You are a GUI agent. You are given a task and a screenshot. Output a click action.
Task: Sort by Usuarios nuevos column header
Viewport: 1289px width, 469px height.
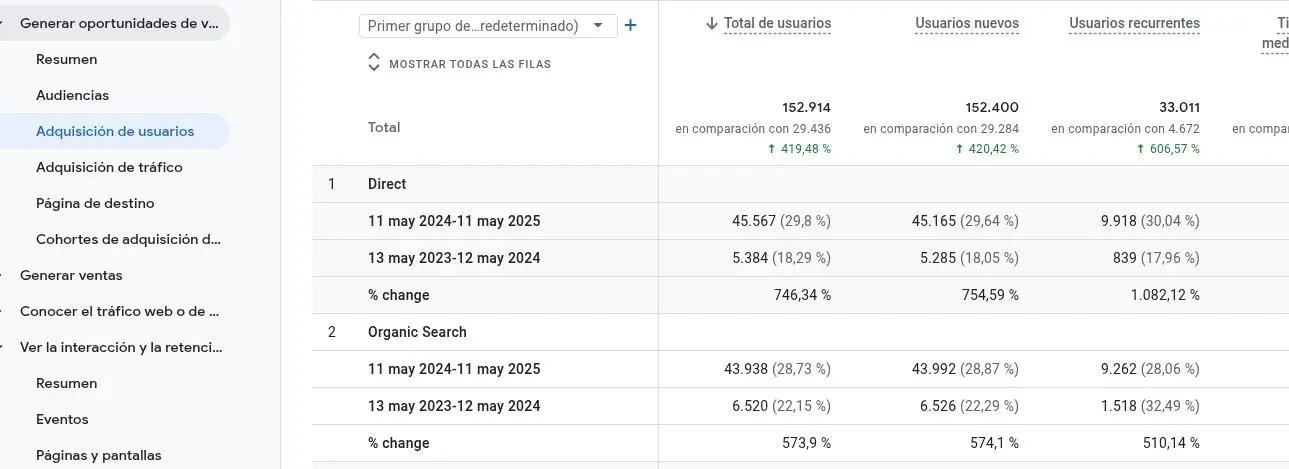click(966, 23)
